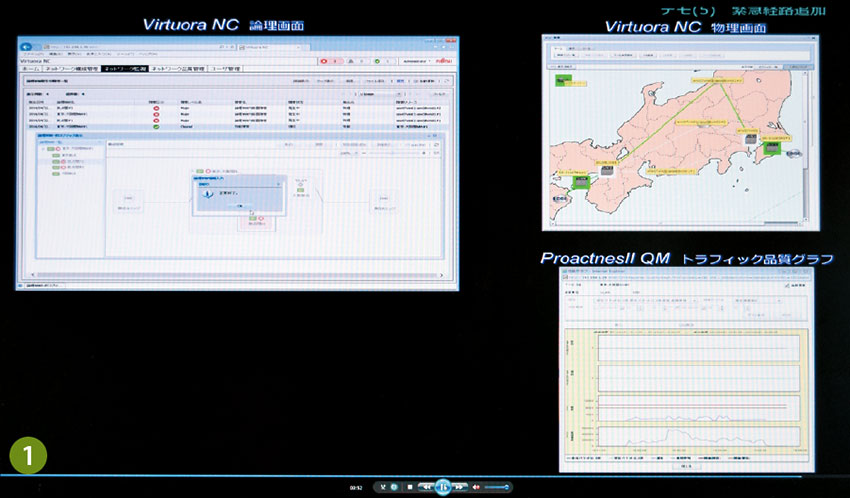Rewind the video in the player bar
850x498 pixels.
pyautogui.click(x=427, y=487)
